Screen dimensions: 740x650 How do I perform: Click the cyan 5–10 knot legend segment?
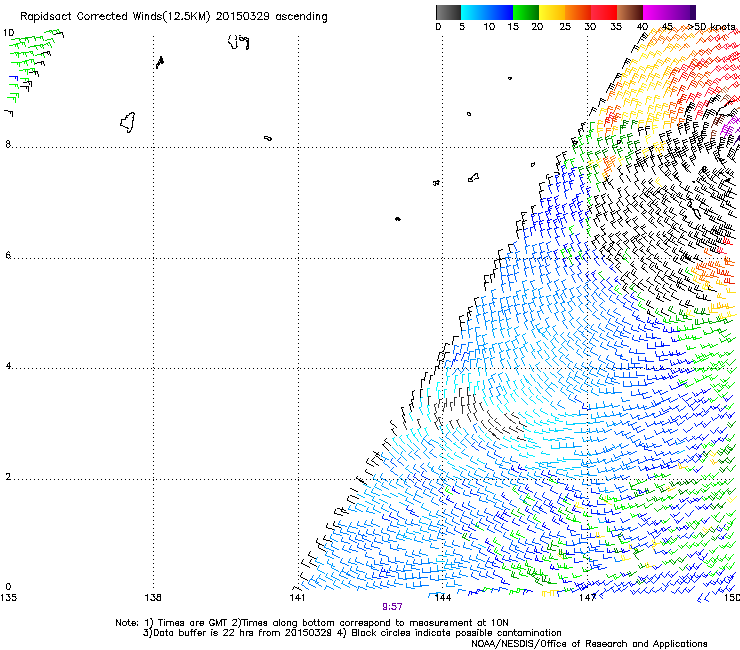pyautogui.click(x=473, y=12)
